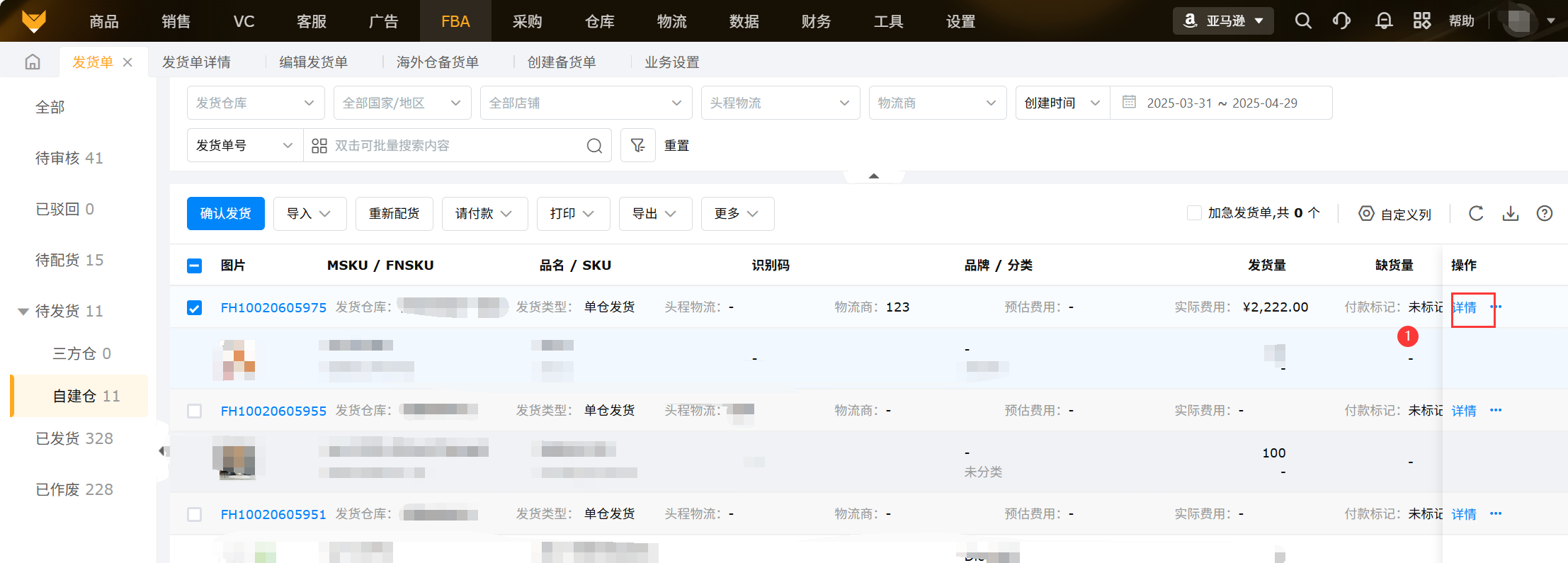
Task: Open the 发货仓库 dropdown
Action: click(x=256, y=103)
